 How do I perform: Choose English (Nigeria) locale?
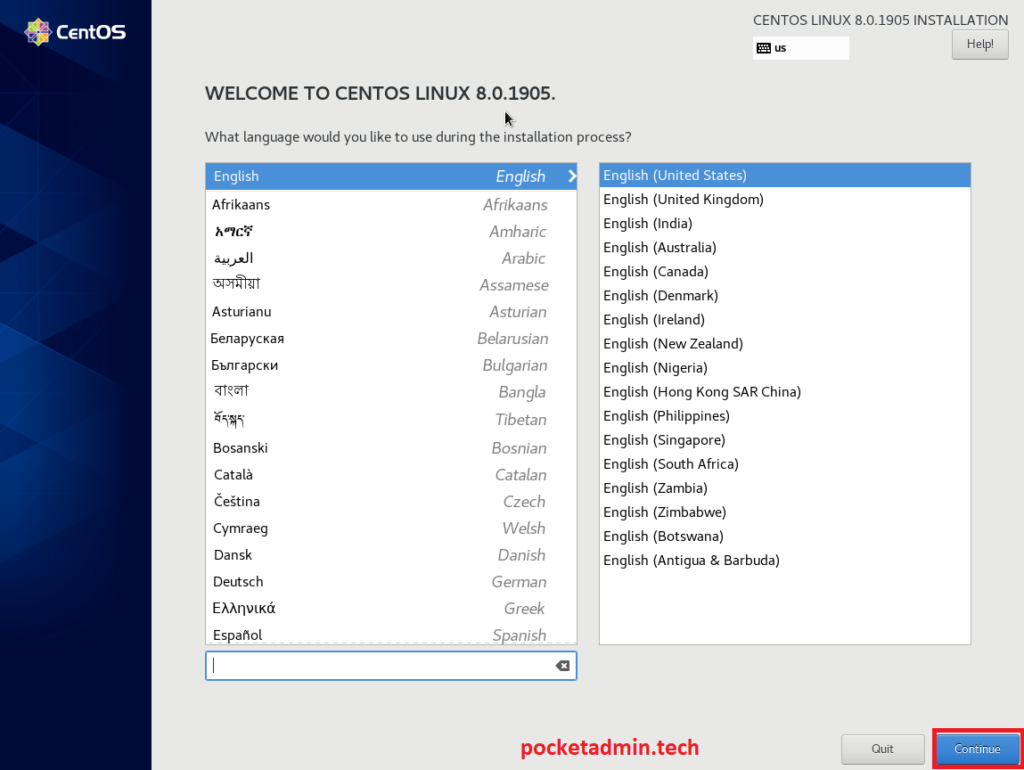click(x=785, y=368)
